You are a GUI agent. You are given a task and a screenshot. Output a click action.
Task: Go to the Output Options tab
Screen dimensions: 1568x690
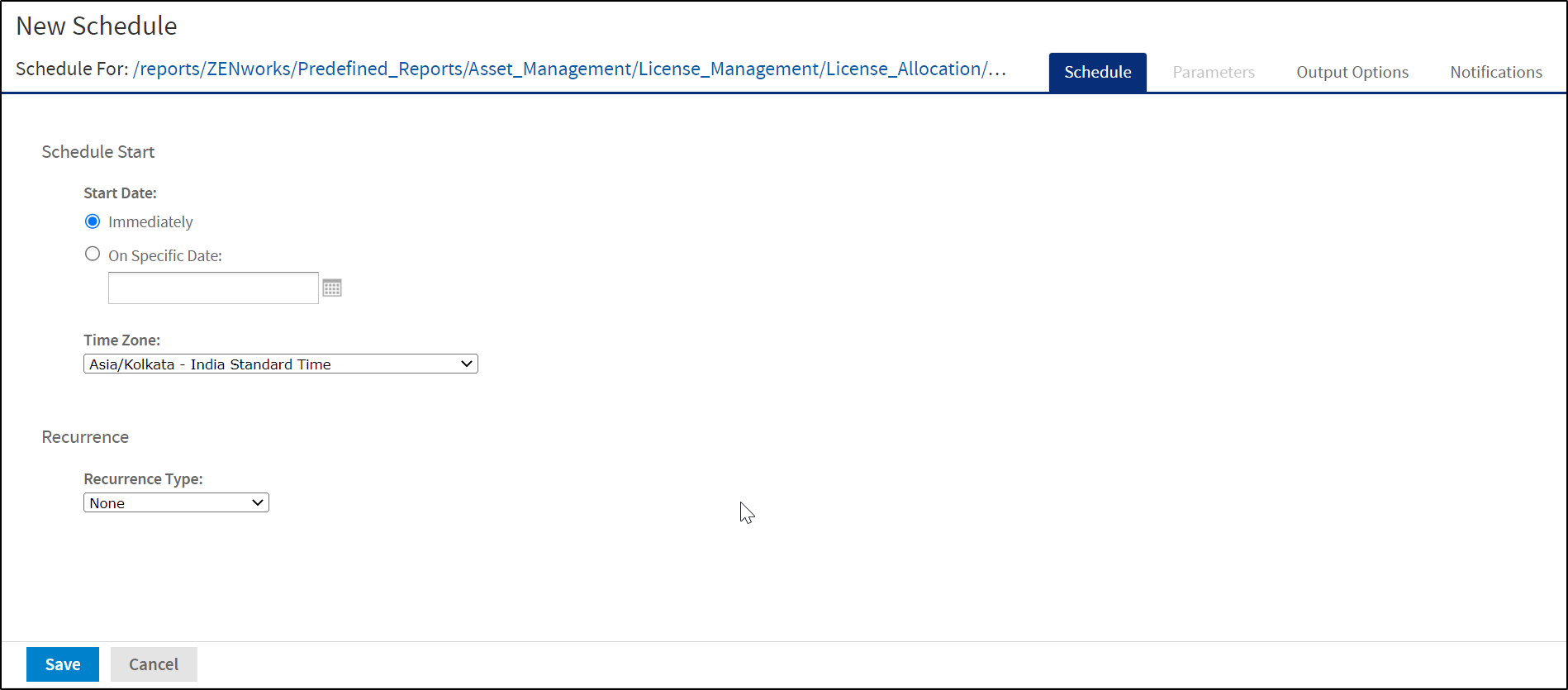tap(1352, 73)
